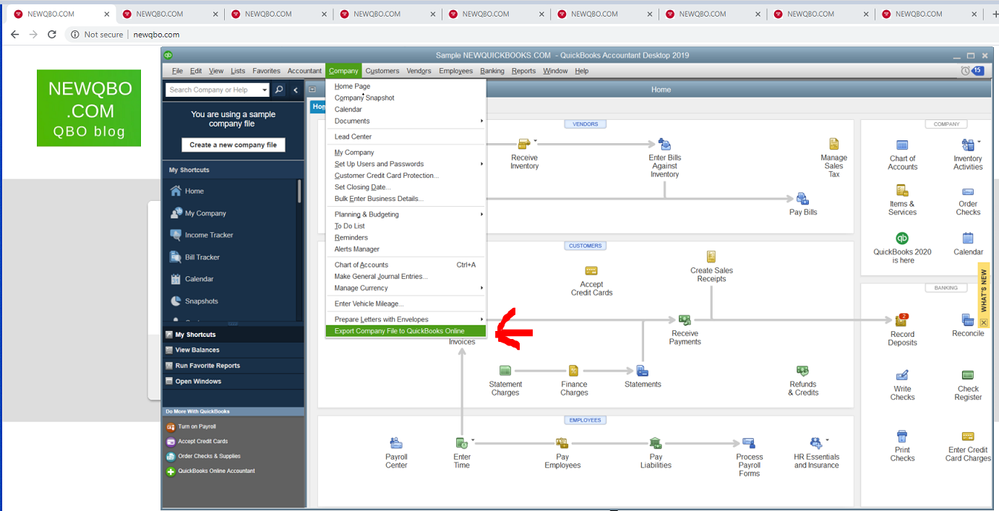Screen dimensions: 999x511
Task: Click the search magnifier icon
Action: point(279,90)
